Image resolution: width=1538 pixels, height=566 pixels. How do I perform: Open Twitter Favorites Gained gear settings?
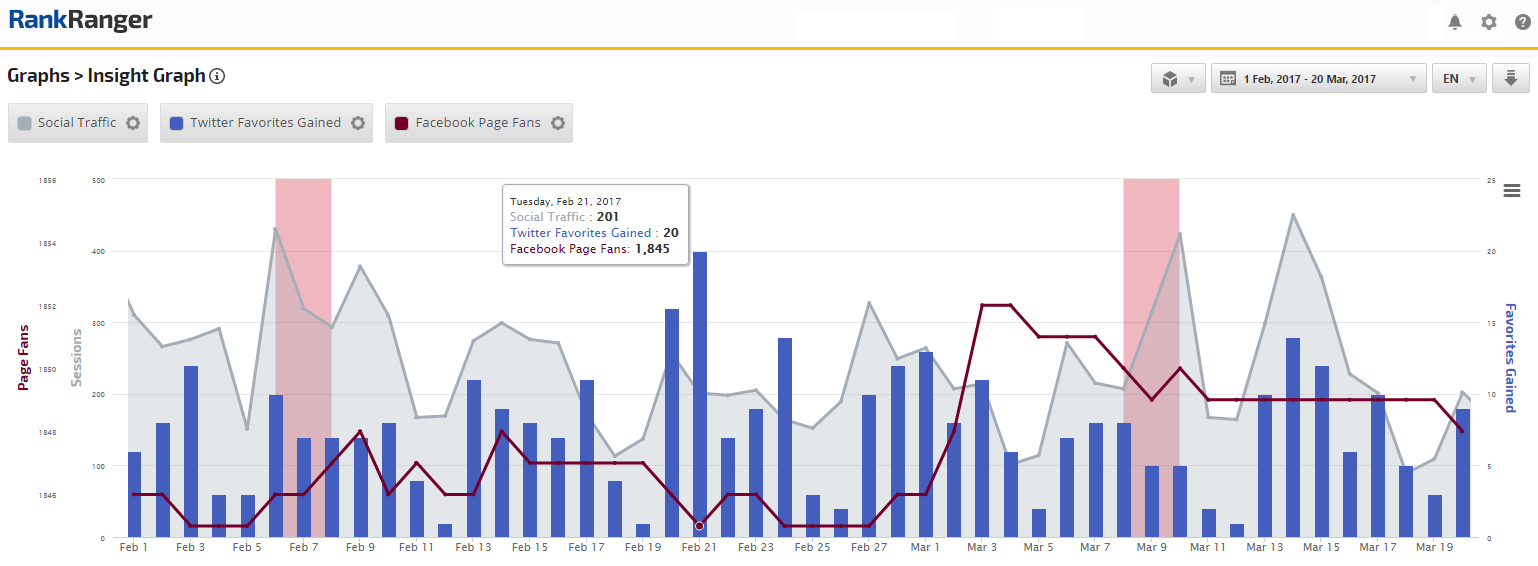click(x=357, y=123)
